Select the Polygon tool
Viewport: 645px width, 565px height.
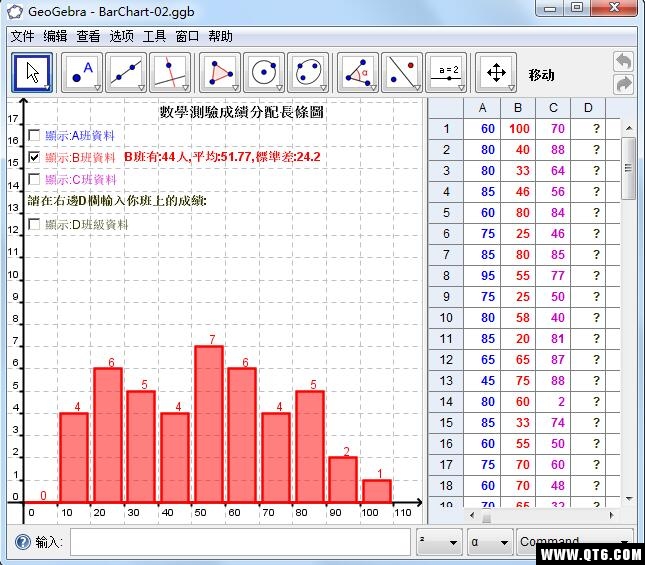pos(220,73)
